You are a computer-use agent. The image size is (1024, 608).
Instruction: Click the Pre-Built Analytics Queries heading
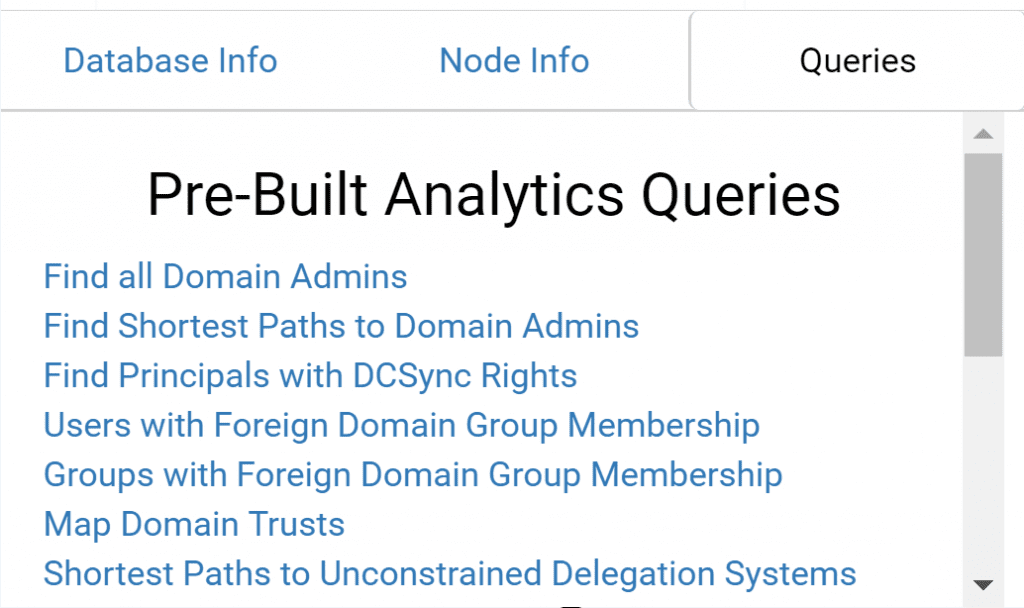pos(493,194)
